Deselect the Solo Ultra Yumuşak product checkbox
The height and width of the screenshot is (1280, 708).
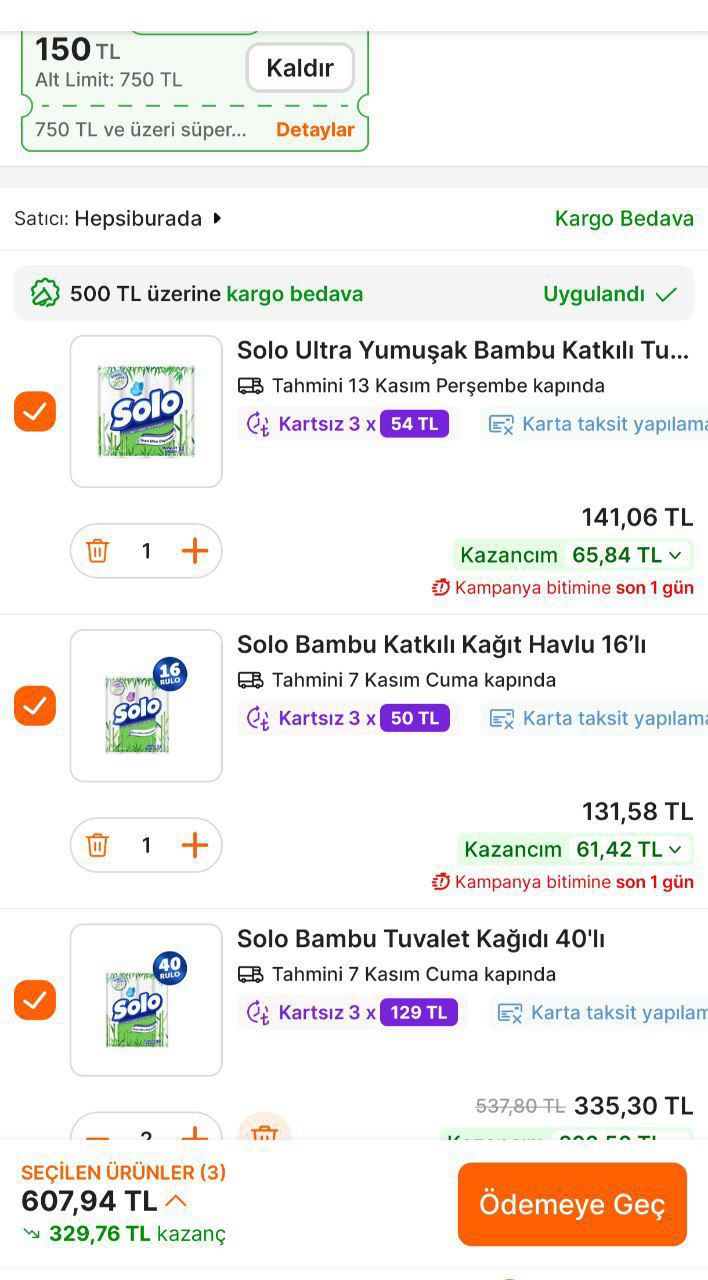click(34, 411)
